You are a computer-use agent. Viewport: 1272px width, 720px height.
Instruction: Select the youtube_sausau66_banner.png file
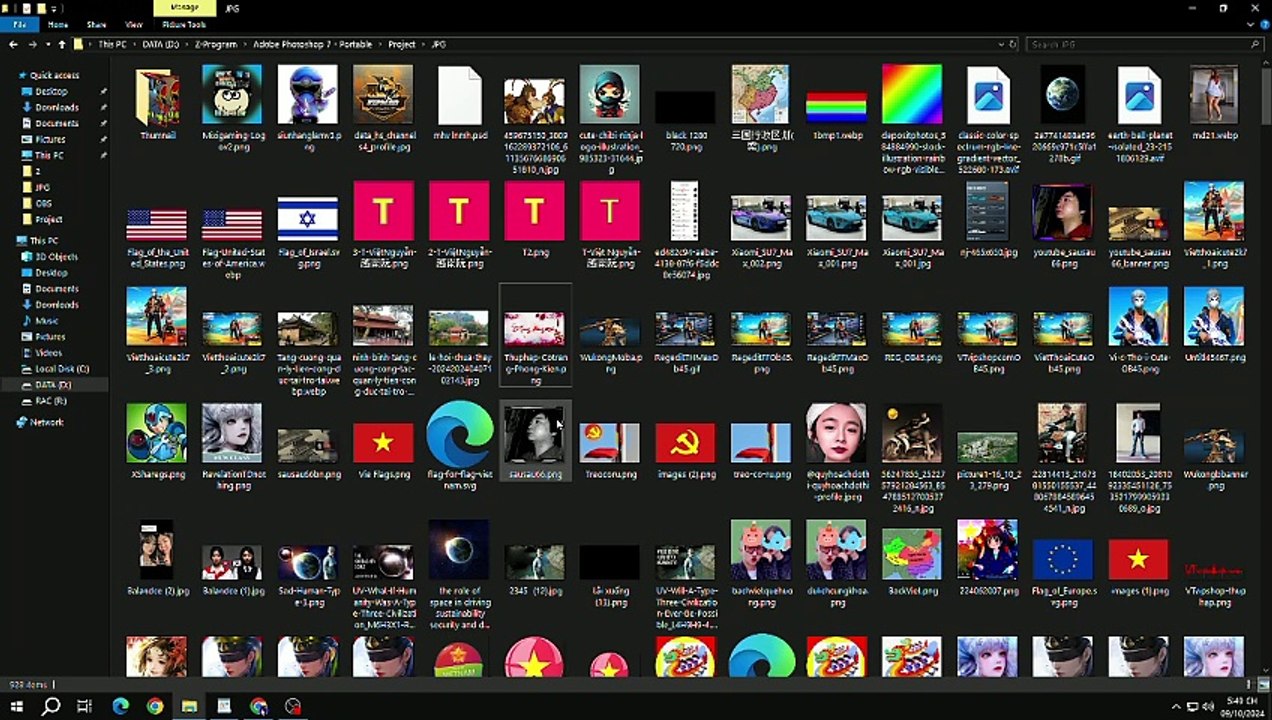click(x=1138, y=238)
